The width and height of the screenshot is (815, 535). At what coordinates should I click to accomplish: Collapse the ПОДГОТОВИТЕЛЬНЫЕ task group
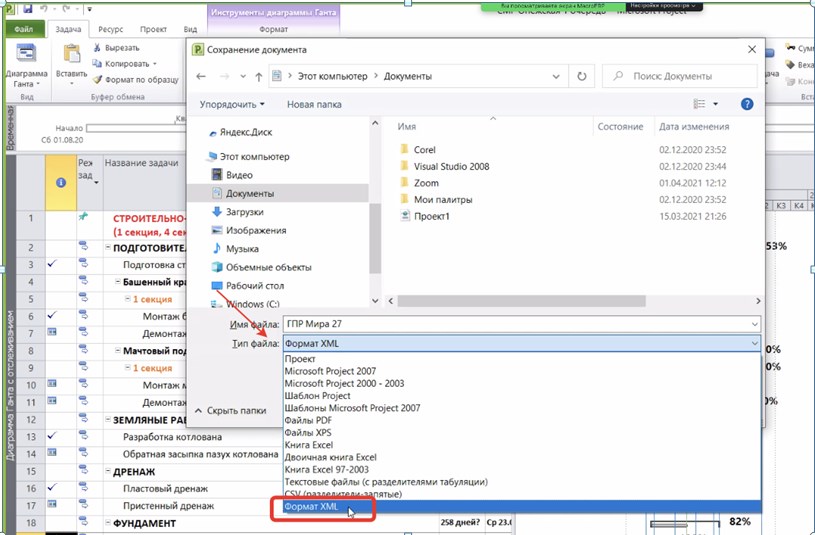click(108, 247)
